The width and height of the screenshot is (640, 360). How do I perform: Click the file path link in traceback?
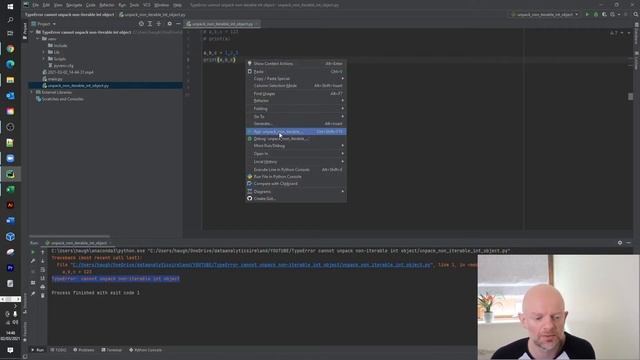(x=252, y=264)
